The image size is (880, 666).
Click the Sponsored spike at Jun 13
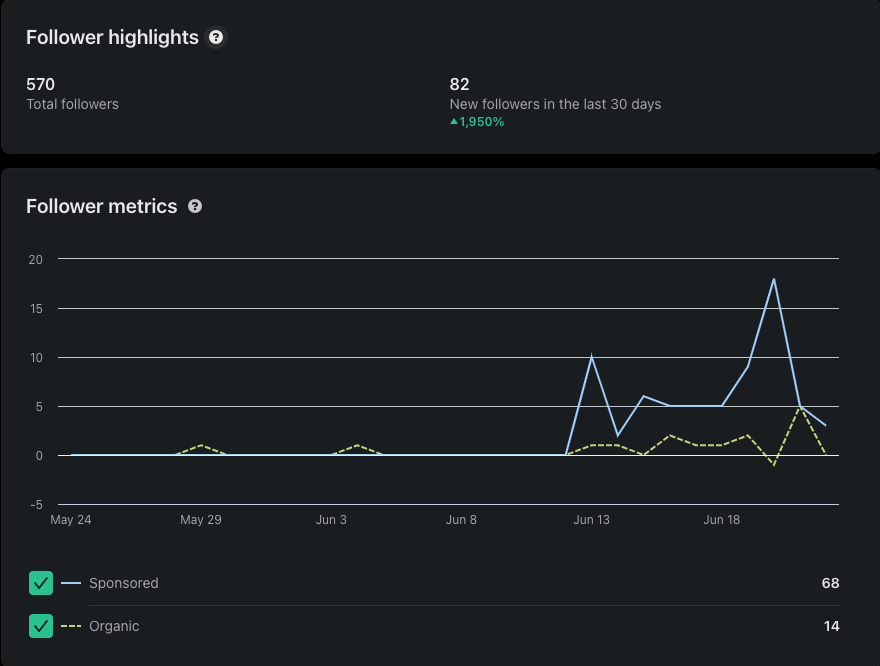(592, 357)
